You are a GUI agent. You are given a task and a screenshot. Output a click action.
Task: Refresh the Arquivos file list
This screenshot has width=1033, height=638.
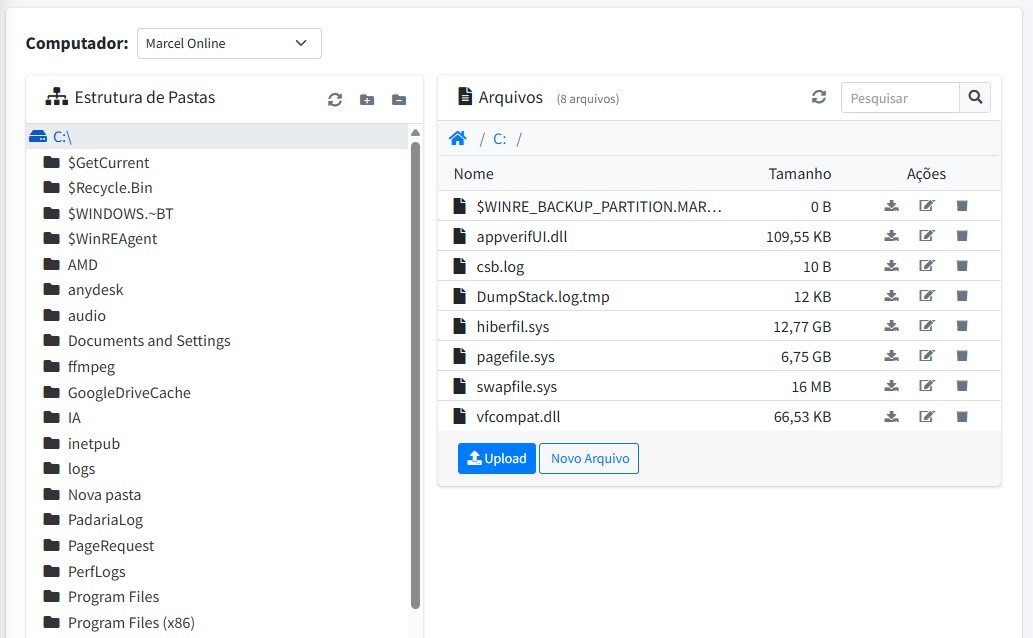(x=819, y=97)
